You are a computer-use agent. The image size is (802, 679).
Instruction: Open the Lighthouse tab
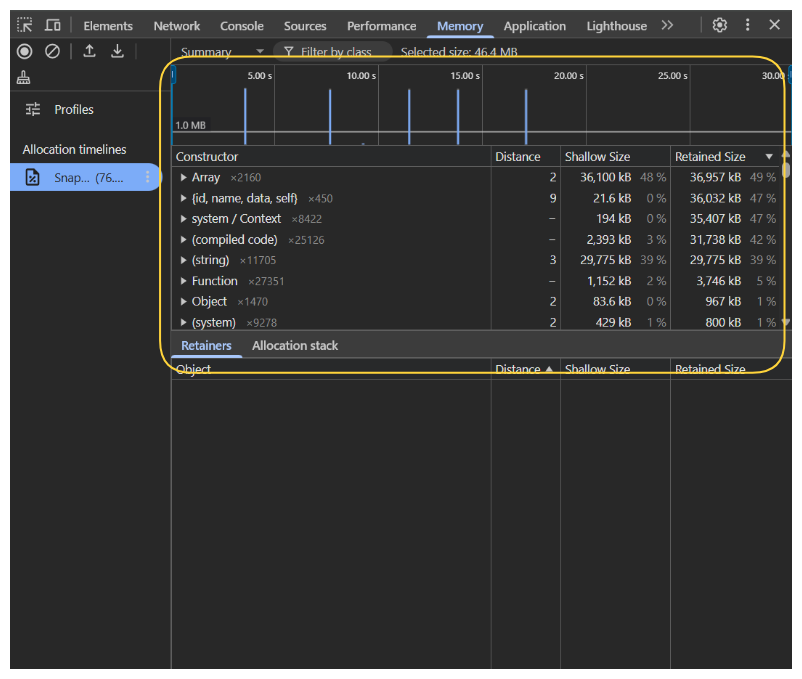pos(616,26)
